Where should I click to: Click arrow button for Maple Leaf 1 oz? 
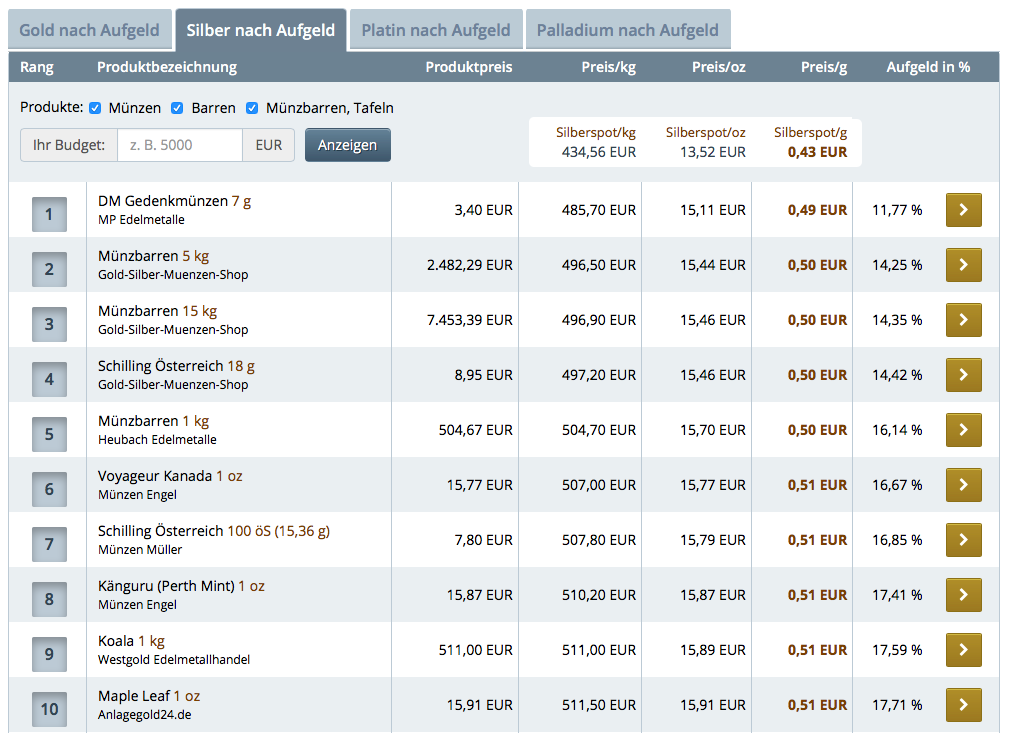[964, 705]
